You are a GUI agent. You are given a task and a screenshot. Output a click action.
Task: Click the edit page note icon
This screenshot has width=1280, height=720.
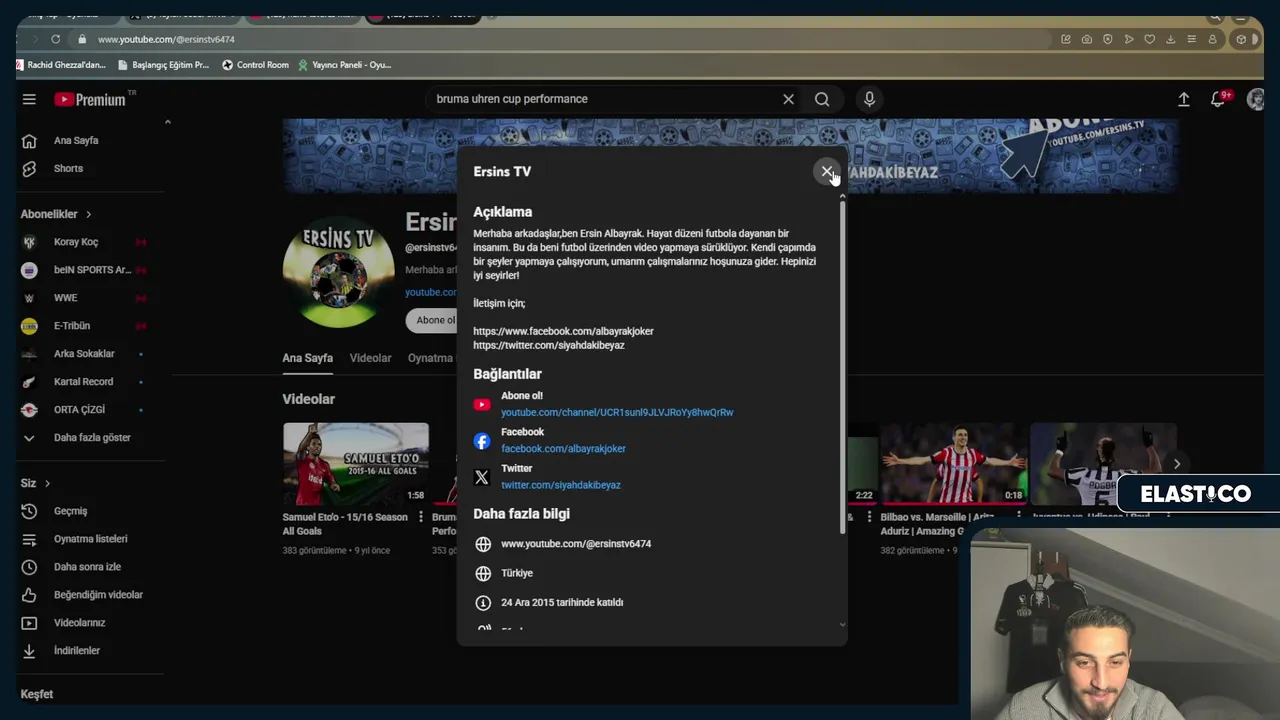pyautogui.click(x=1066, y=39)
